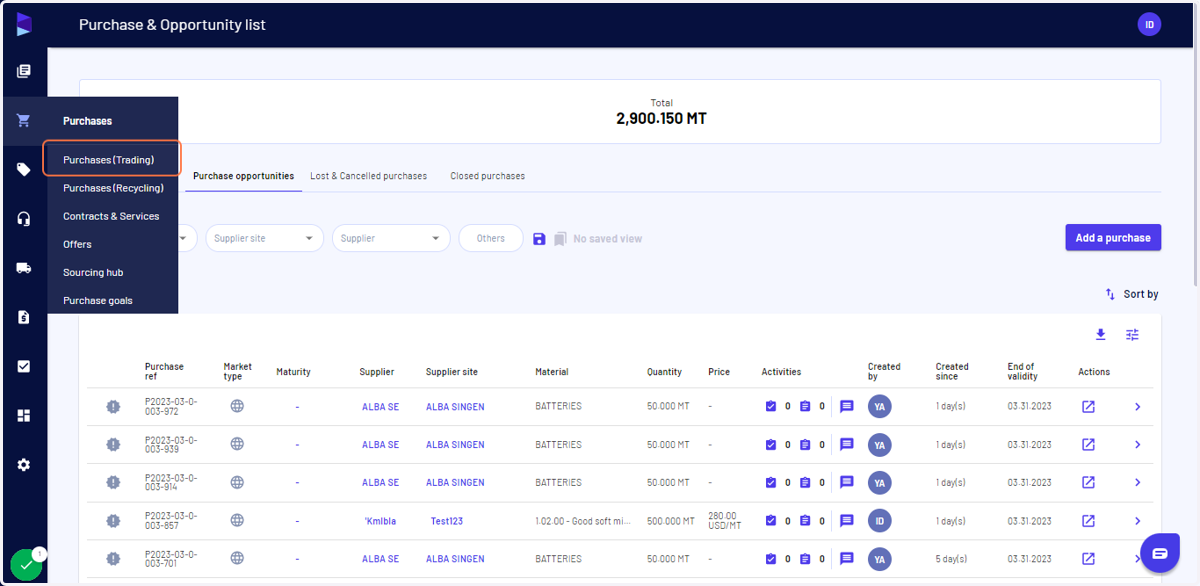The height and width of the screenshot is (586, 1200).
Task: Open the ID user avatar menu
Action: click(x=1149, y=24)
